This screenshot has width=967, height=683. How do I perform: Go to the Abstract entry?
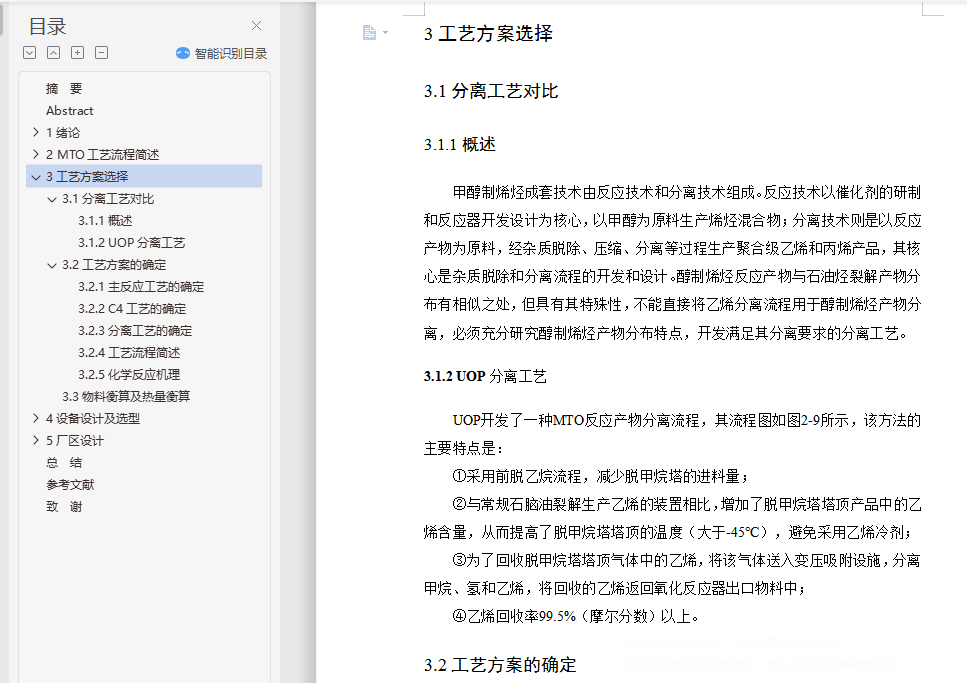[70, 111]
